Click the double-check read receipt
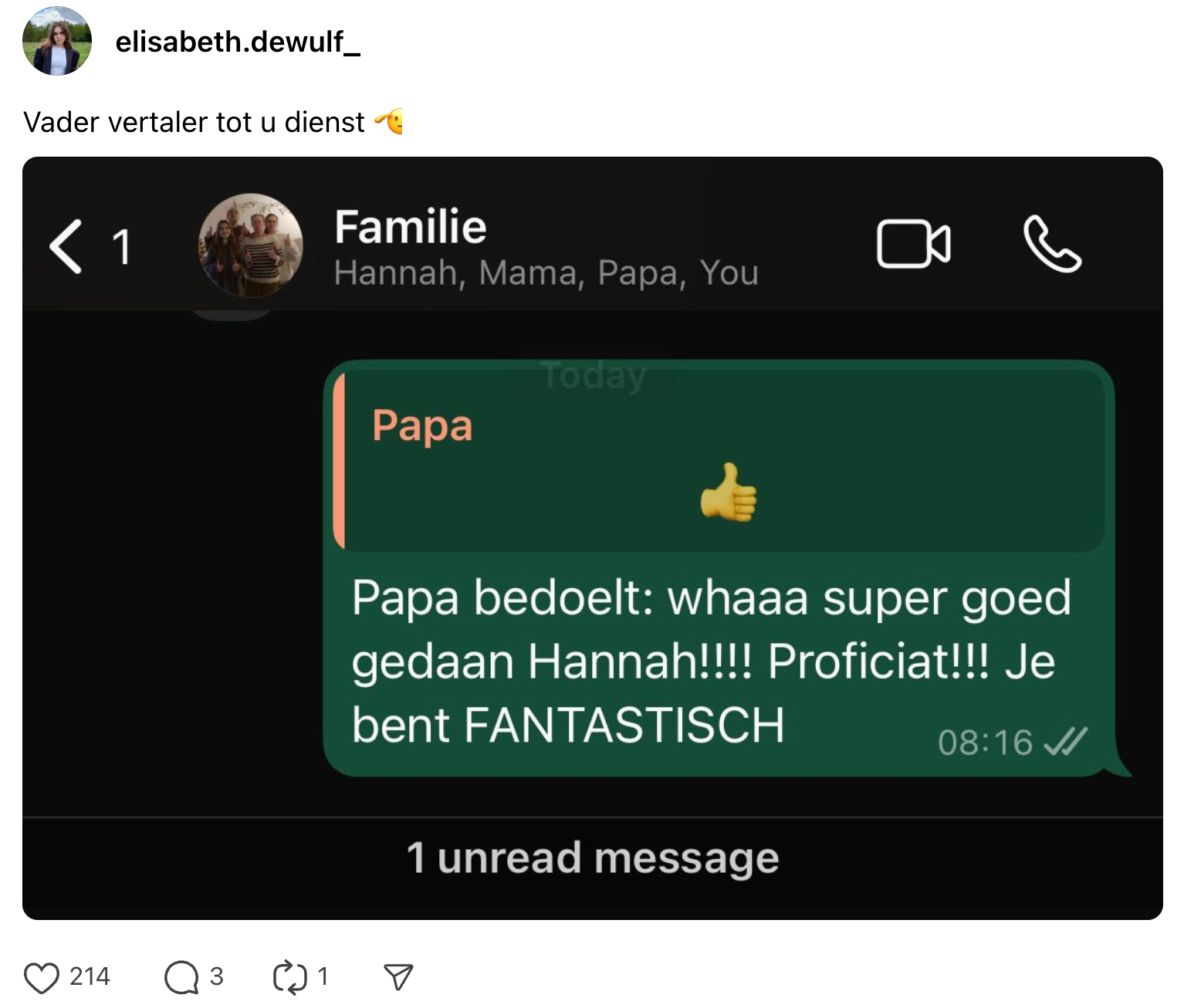The image size is (1184, 1008). [1065, 742]
